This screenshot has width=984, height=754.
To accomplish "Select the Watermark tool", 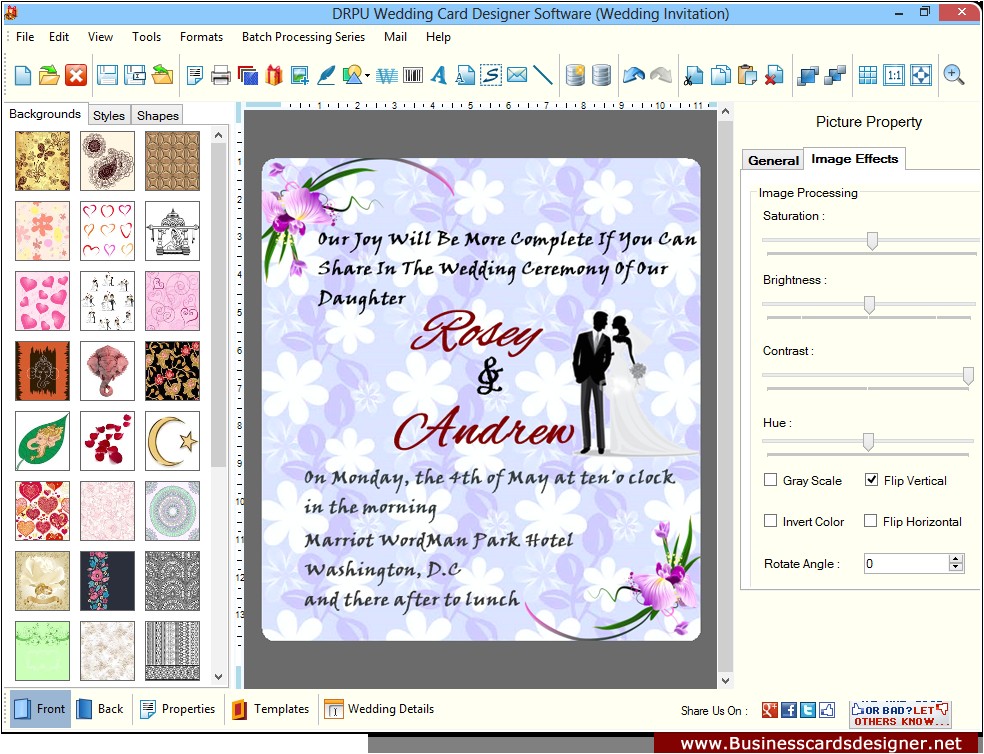I will 388,75.
